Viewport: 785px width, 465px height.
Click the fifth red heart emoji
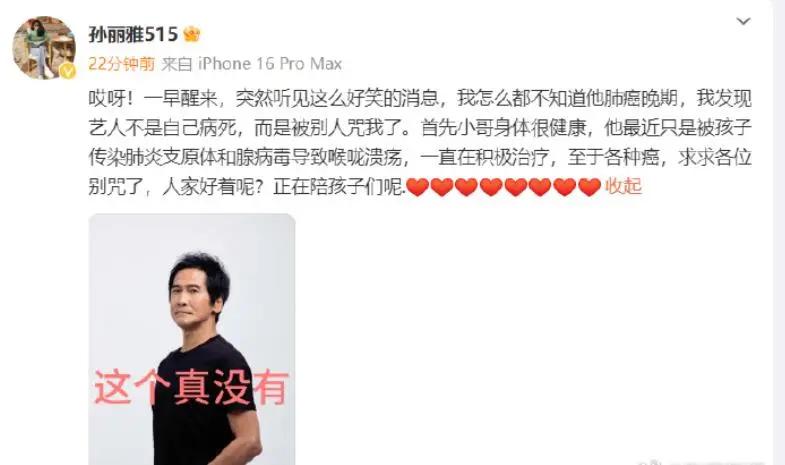516,187
